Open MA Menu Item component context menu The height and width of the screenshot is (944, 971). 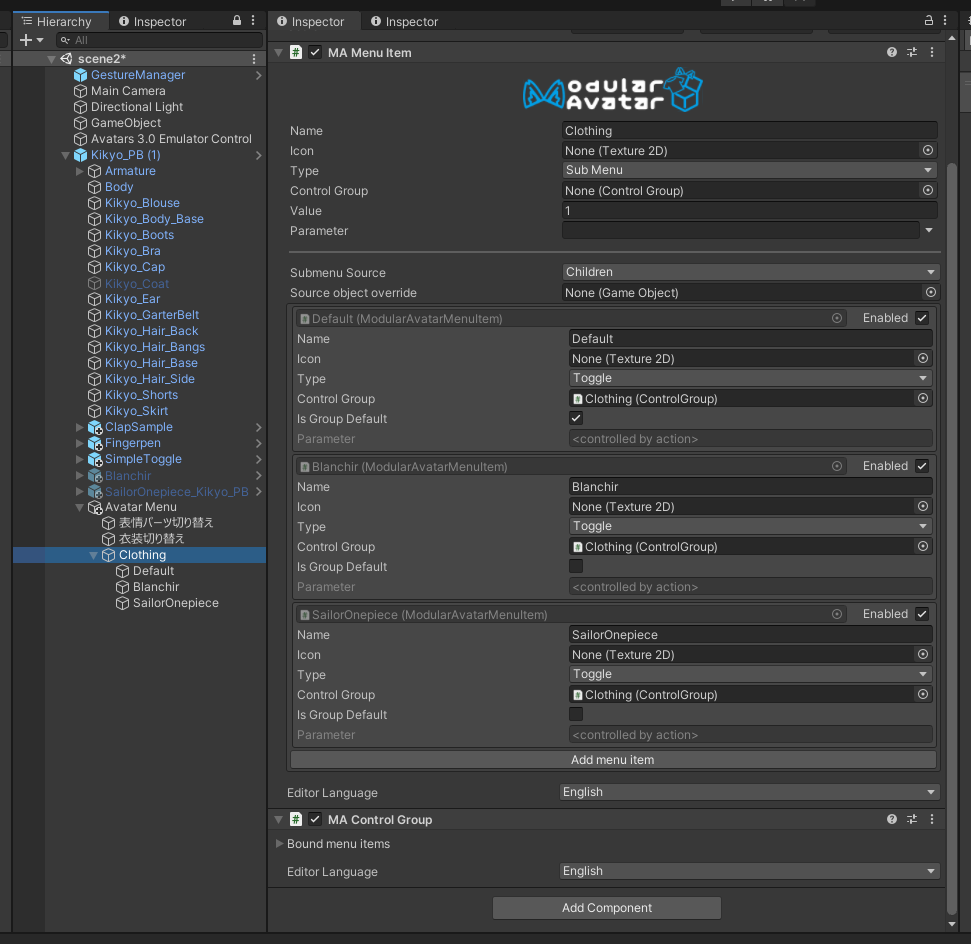931,53
